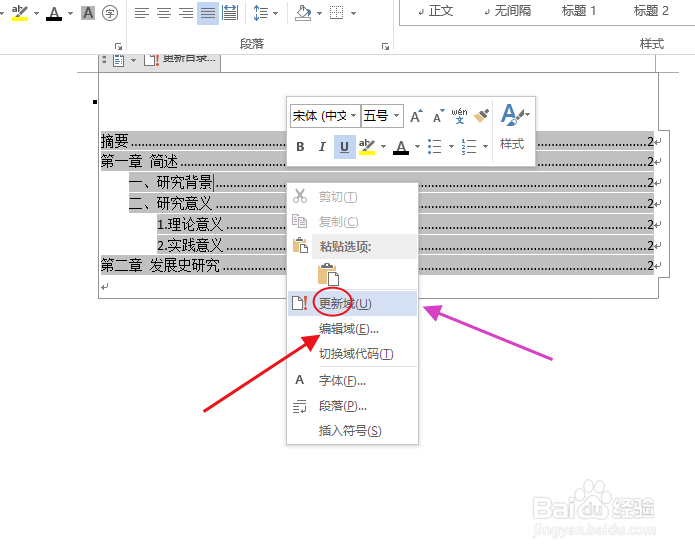Apply the ribbon font color button
The width and height of the screenshot is (695, 554).
pos(54,13)
